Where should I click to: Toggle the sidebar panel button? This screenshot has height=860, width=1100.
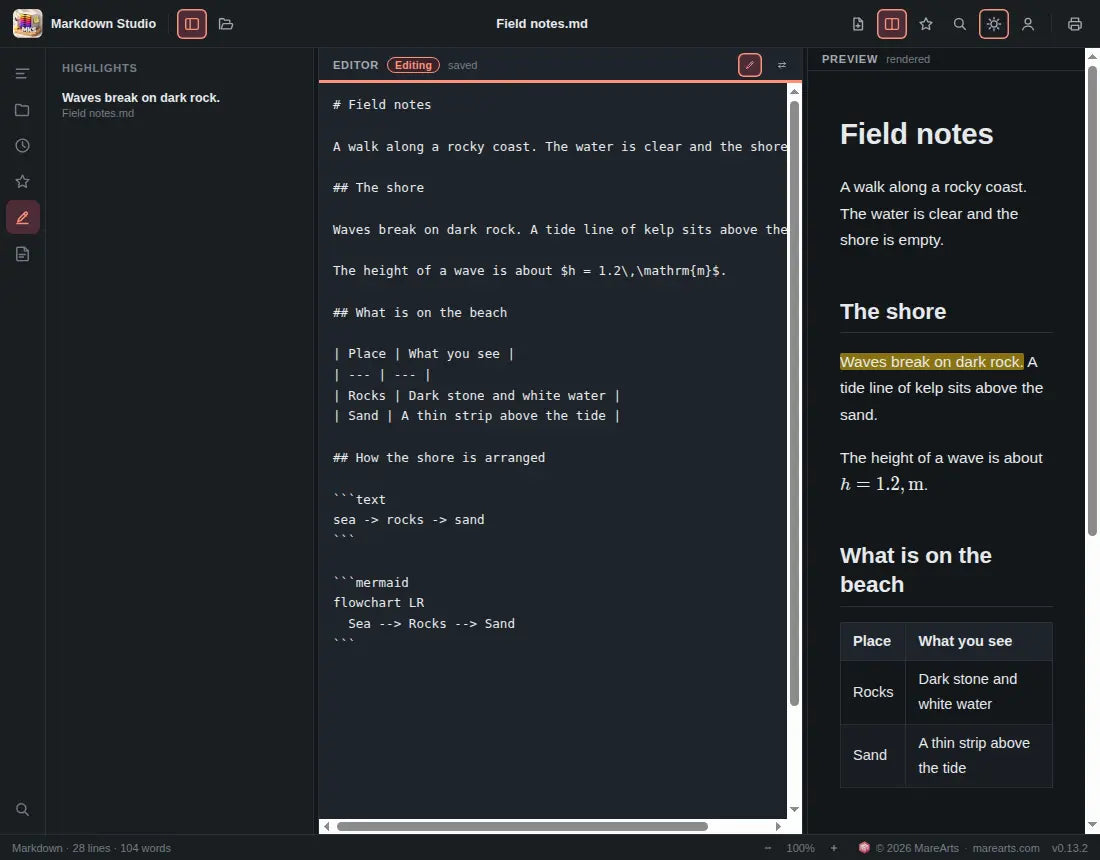(192, 24)
